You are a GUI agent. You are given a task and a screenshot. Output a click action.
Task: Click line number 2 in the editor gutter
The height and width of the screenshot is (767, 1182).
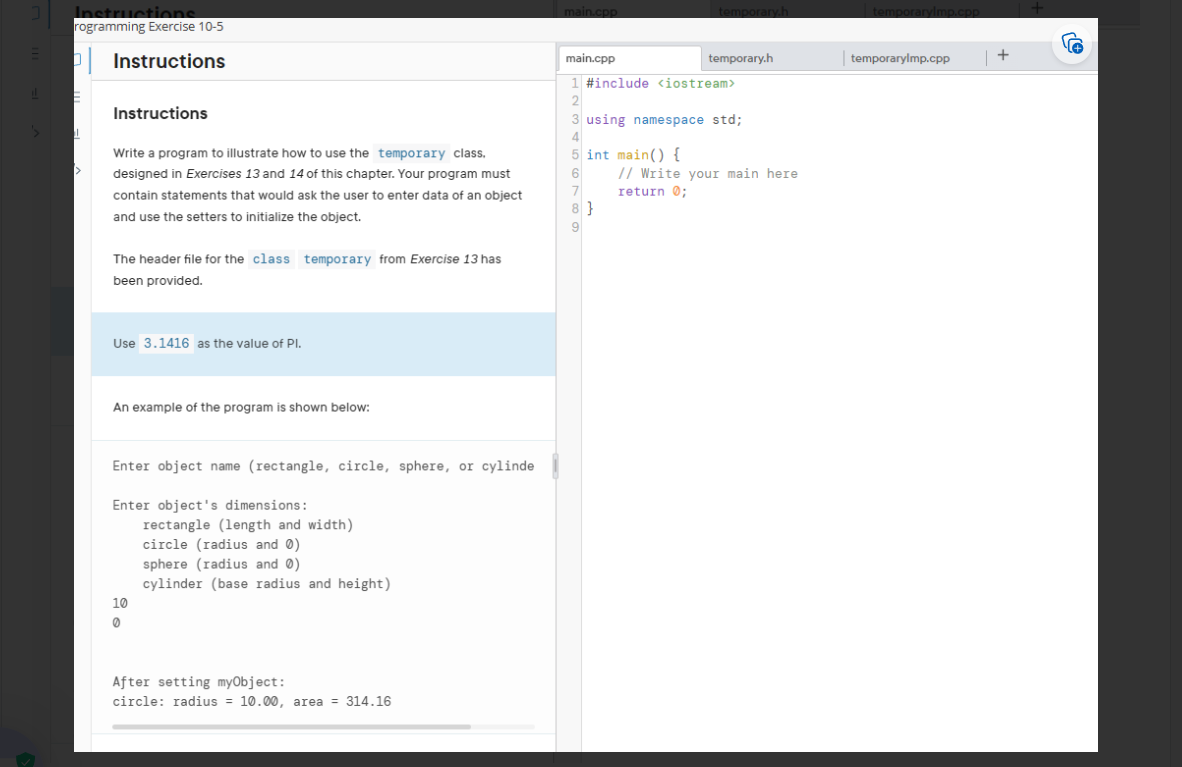click(575, 101)
